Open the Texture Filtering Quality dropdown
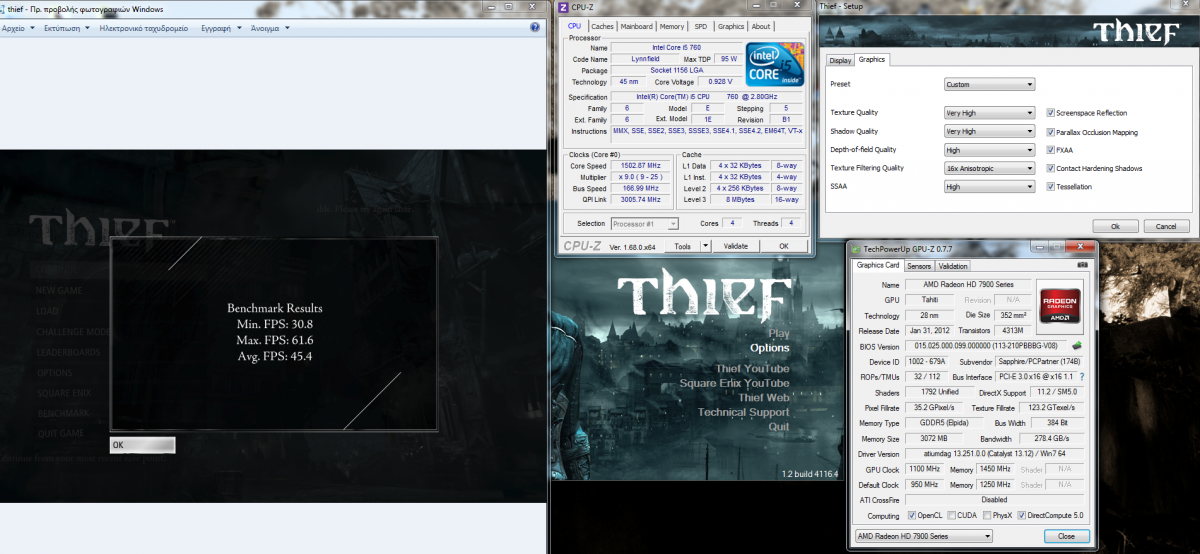The height and width of the screenshot is (554, 1200). pos(989,168)
